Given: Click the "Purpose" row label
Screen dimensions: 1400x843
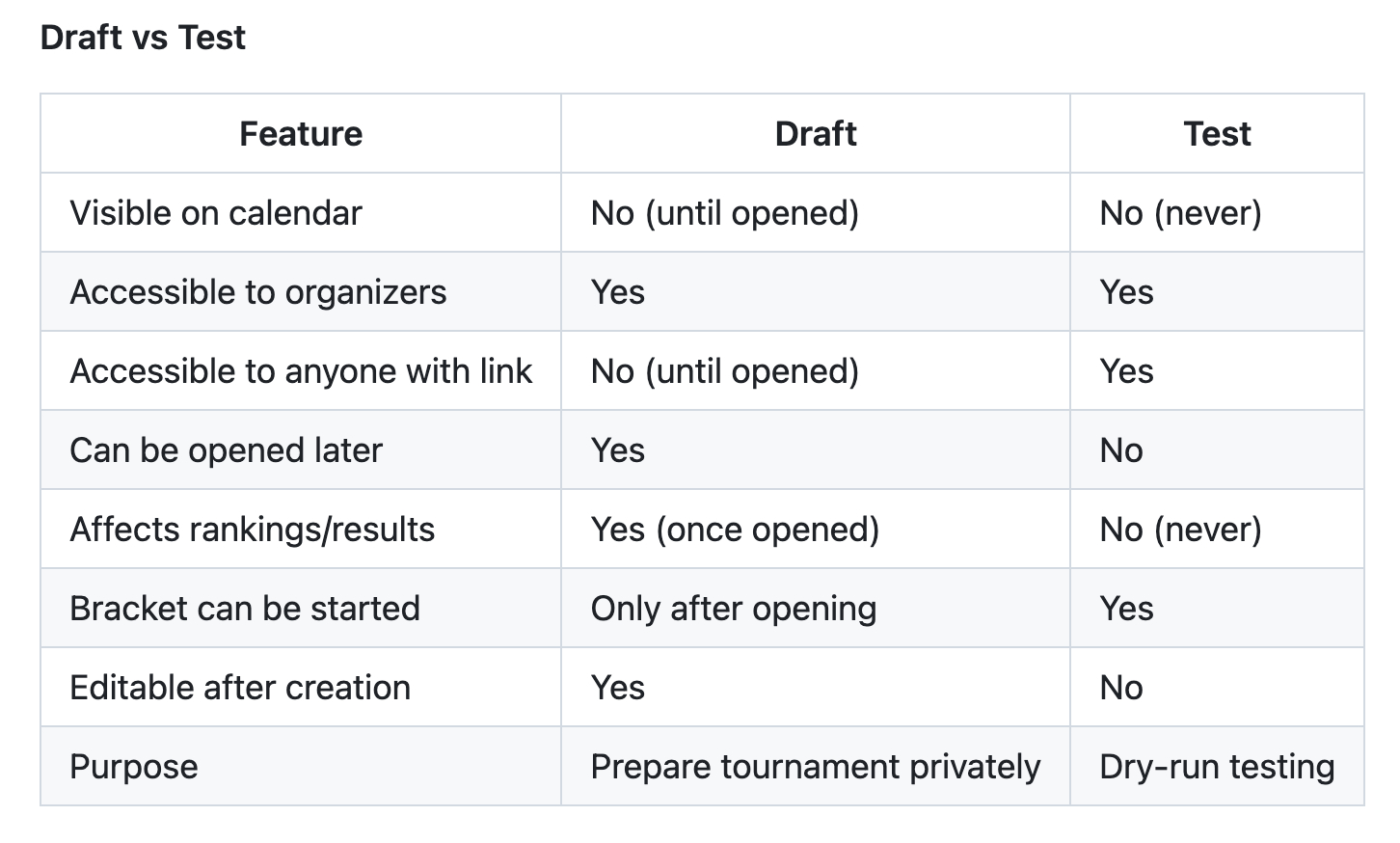Looking at the screenshot, I should point(134,767).
